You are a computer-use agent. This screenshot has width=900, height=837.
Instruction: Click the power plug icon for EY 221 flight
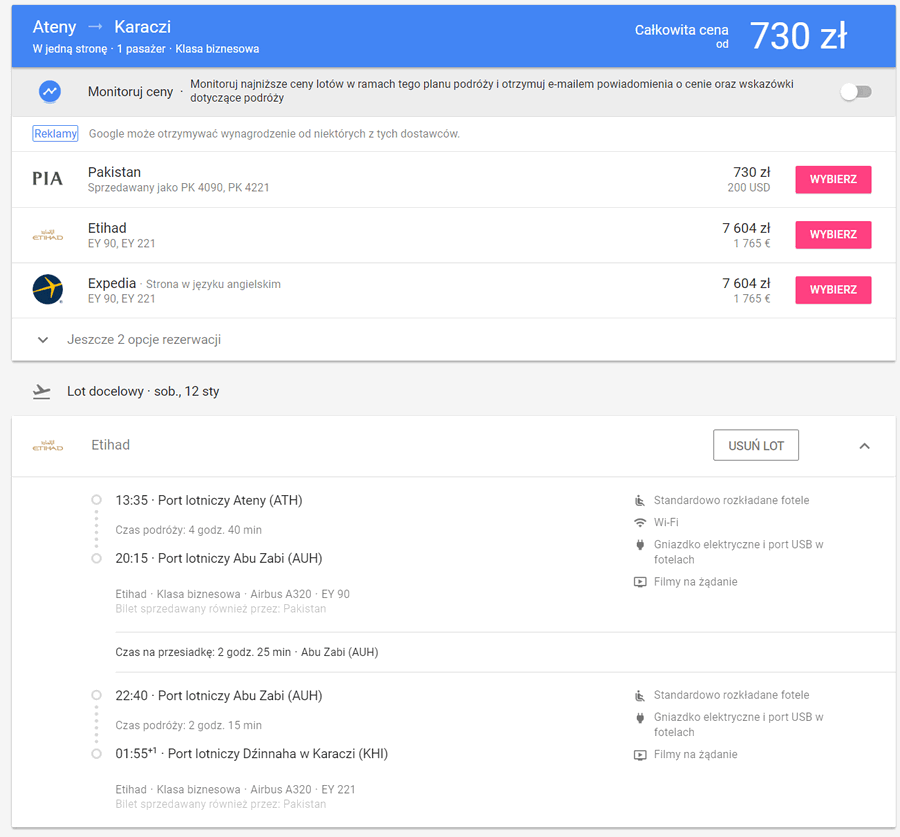click(639, 718)
